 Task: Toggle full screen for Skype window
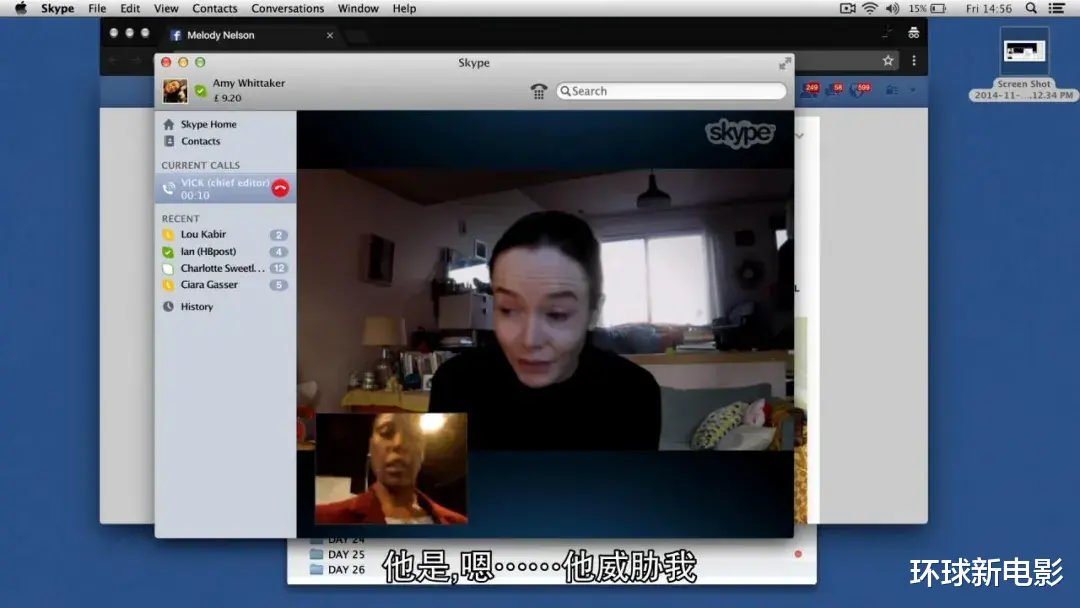785,63
